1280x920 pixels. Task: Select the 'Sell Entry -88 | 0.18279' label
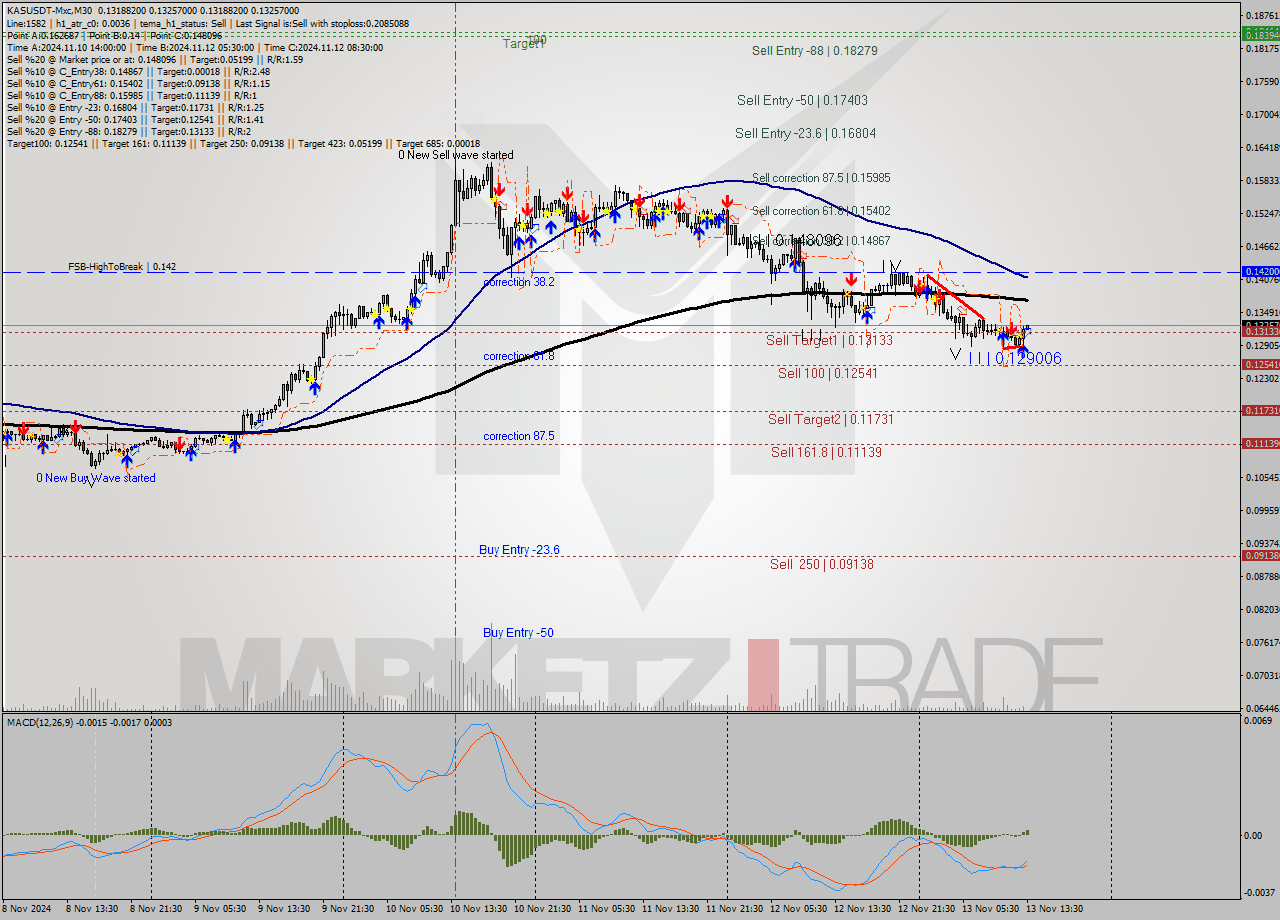814,50
